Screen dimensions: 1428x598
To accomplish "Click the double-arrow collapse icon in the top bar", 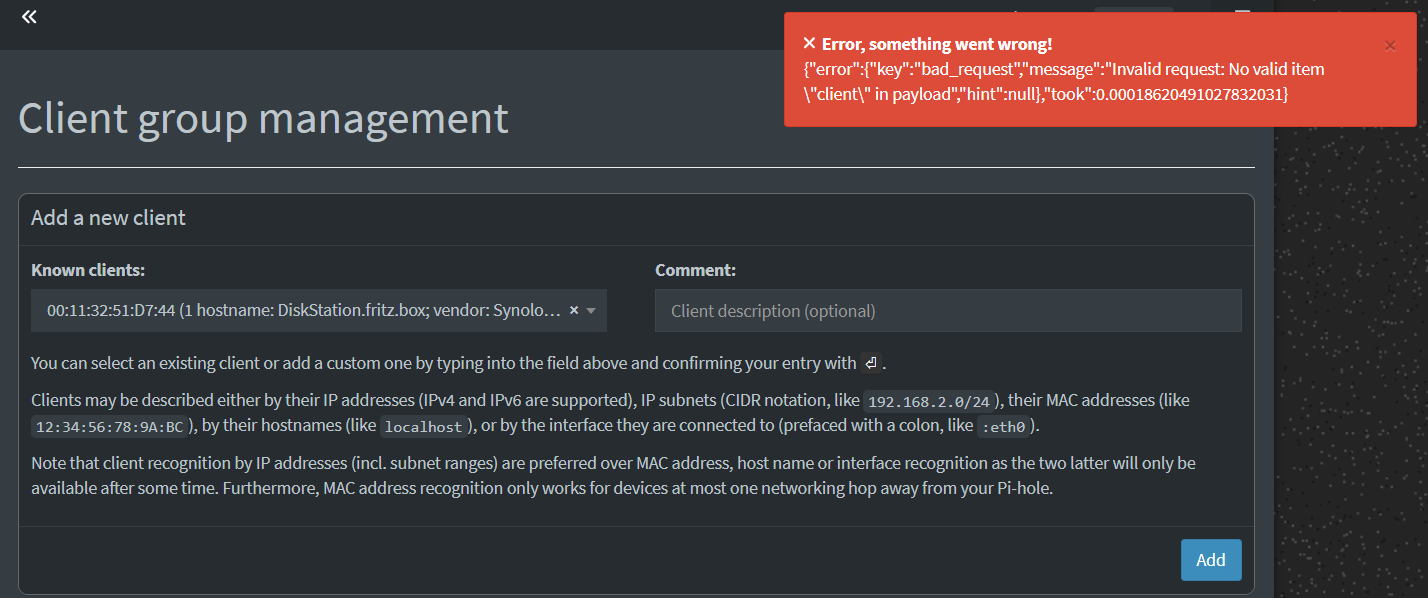I will 29,16.
